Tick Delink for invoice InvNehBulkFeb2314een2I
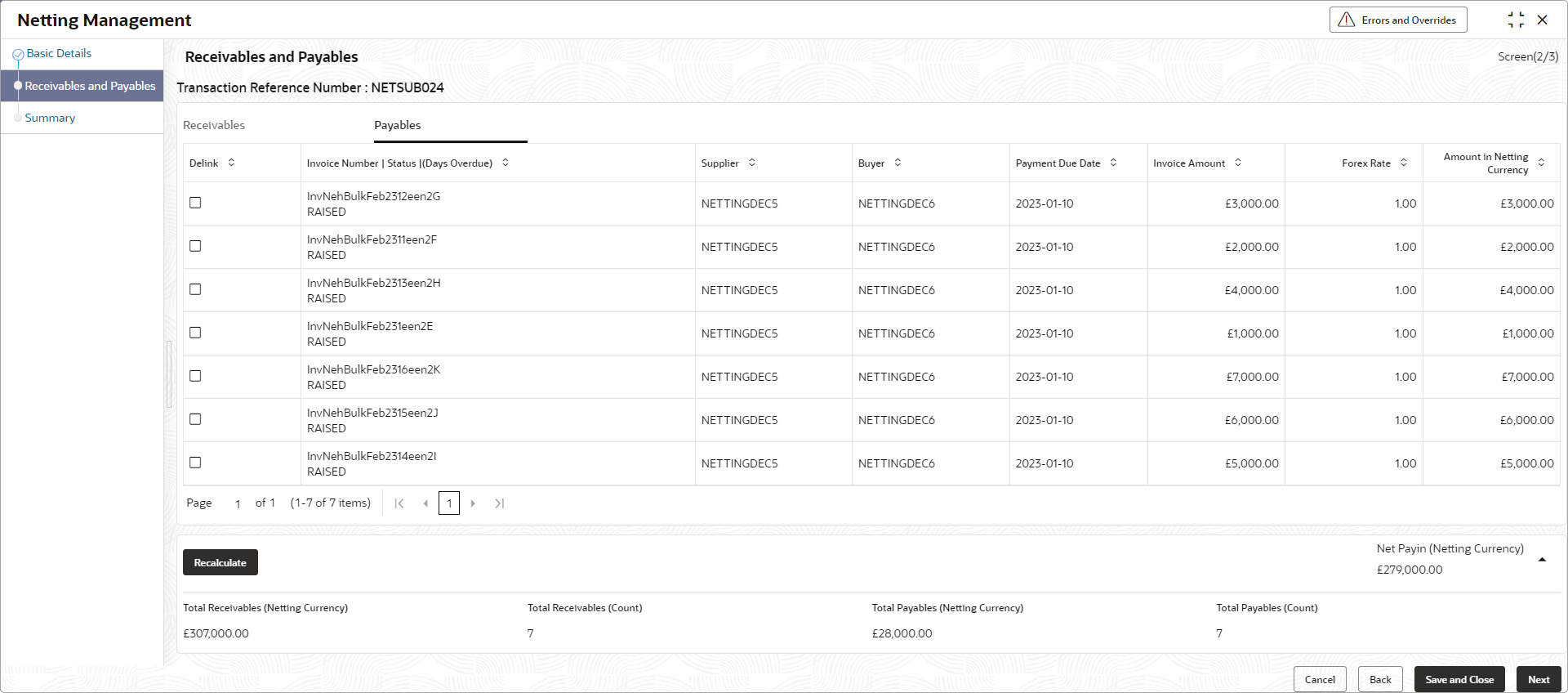Viewport: 1568px width, 693px height. point(195,463)
